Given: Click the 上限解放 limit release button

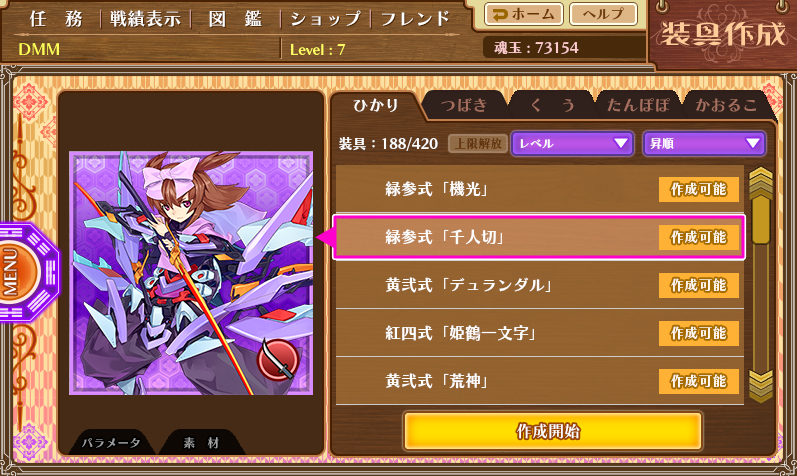Looking at the screenshot, I should click(478, 143).
